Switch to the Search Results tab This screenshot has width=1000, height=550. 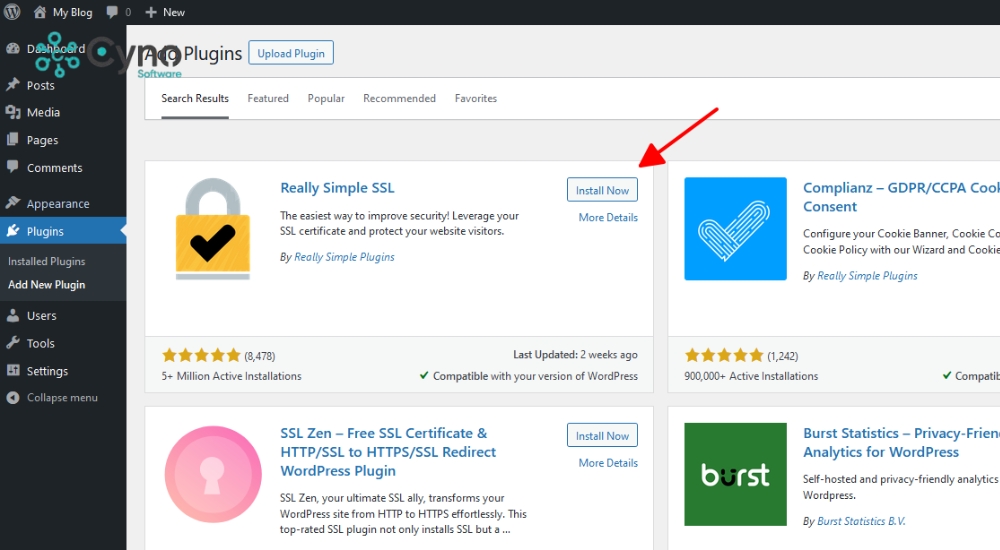coord(195,98)
